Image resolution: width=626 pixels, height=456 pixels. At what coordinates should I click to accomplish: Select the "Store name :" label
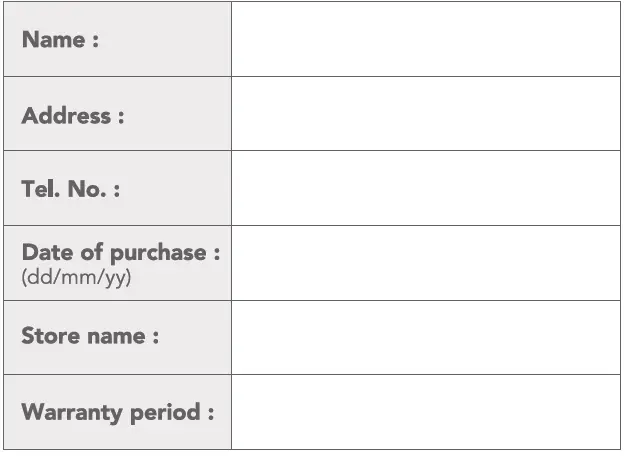(x=90, y=336)
